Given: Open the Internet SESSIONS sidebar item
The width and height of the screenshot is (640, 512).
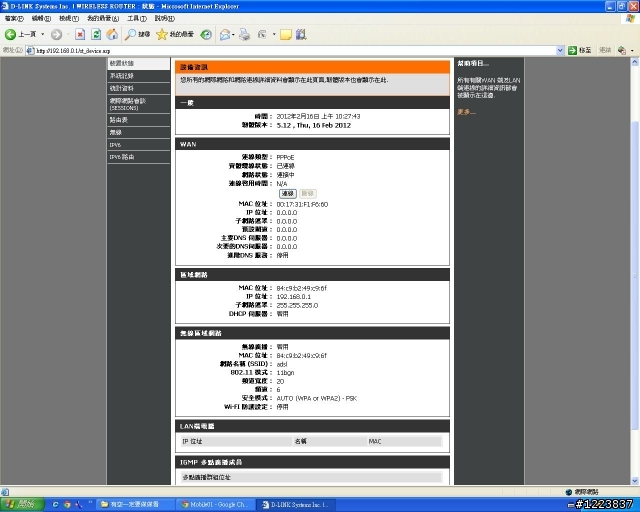Looking at the screenshot, I should pyautogui.click(x=139, y=104).
